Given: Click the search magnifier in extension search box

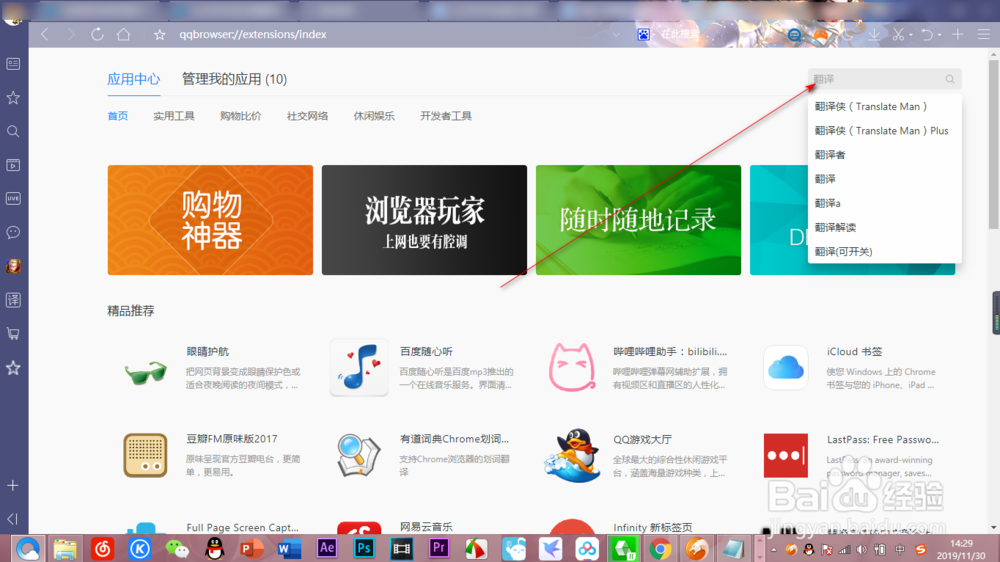Looking at the screenshot, I should 950,79.
